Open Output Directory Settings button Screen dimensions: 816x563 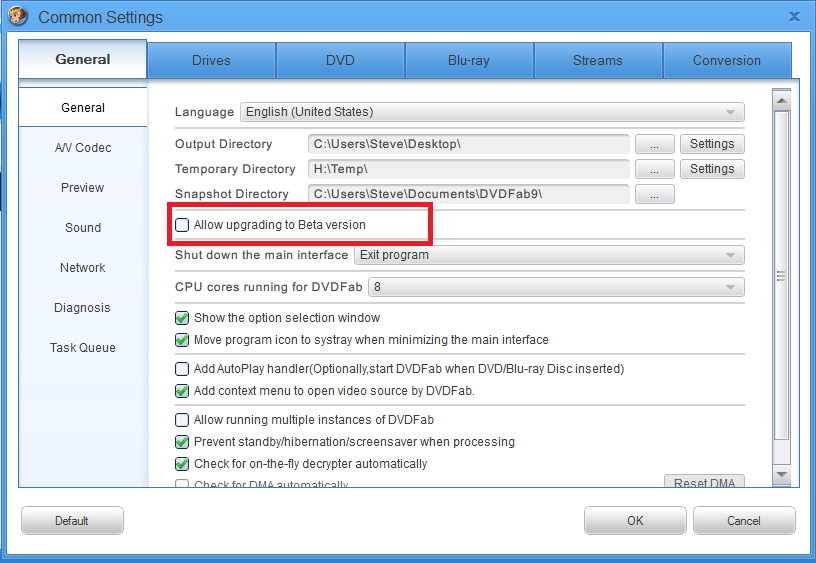pyautogui.click(x=712, y=144)
